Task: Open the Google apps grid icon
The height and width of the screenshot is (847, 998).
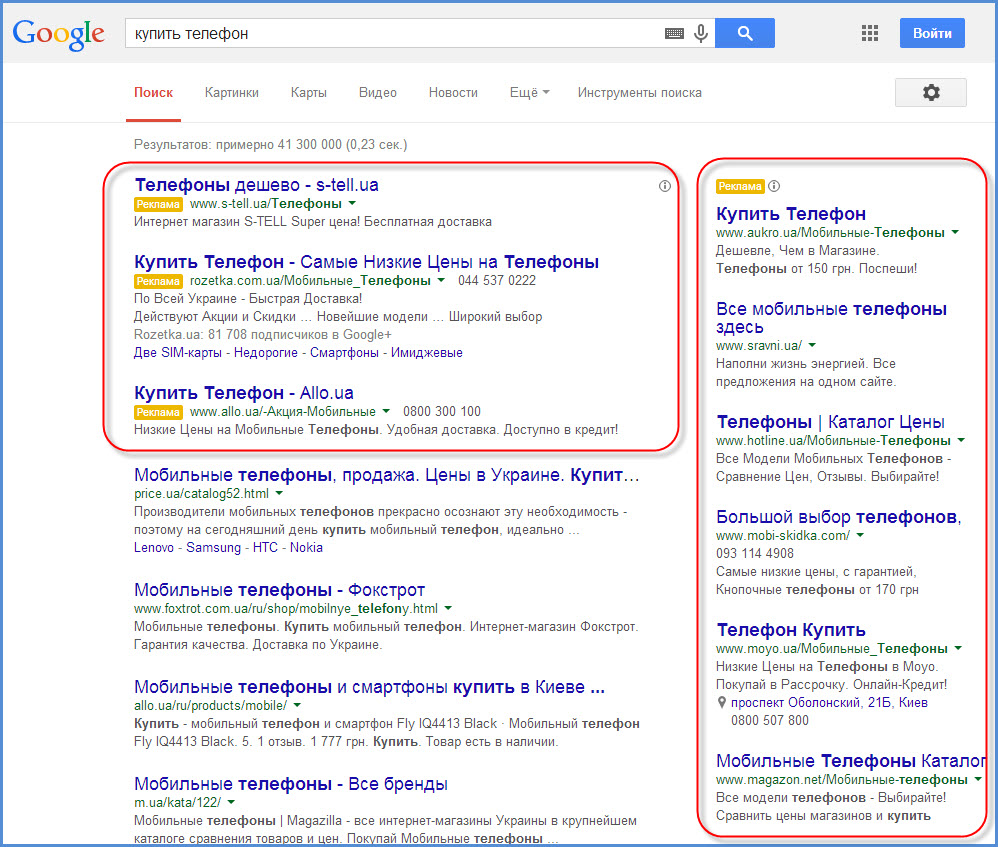Action: click(x=869, y=33)
